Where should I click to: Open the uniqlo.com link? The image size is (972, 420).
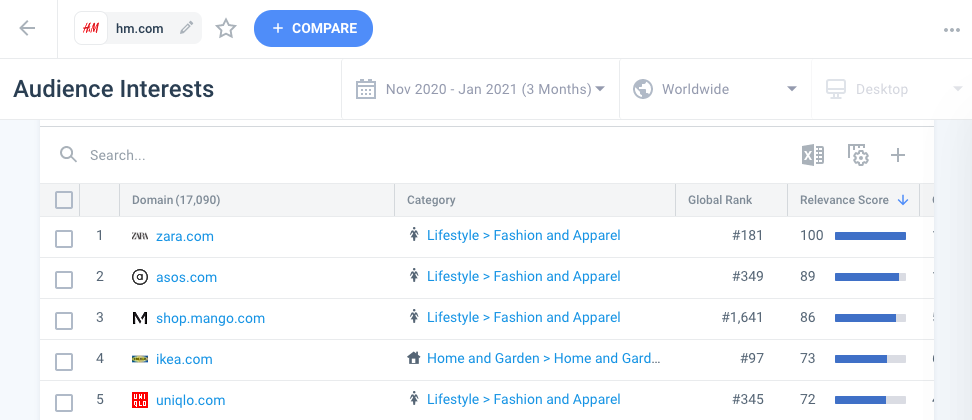190,400
